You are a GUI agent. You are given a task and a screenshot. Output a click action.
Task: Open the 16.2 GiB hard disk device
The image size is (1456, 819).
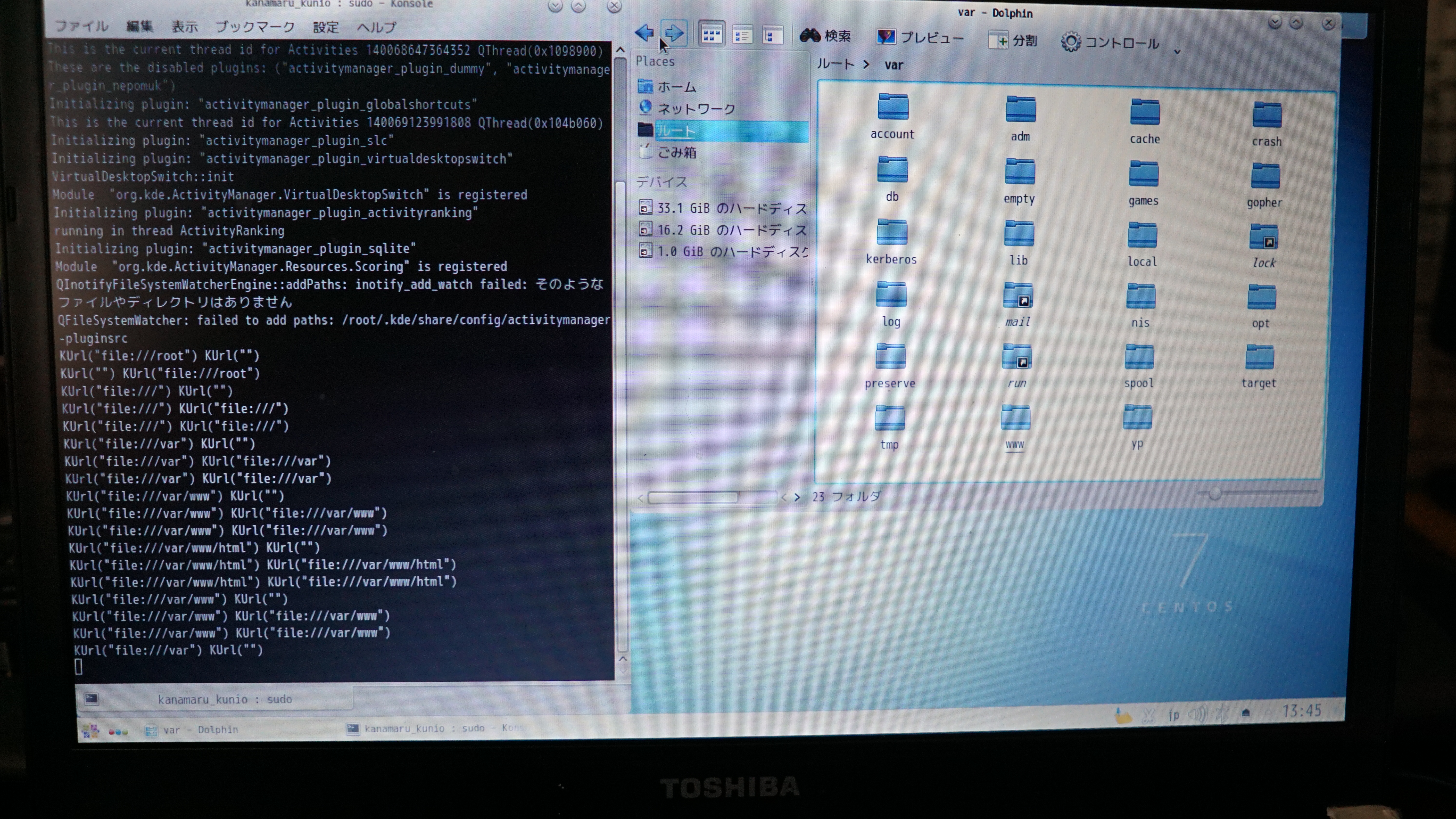click(723, 229)
